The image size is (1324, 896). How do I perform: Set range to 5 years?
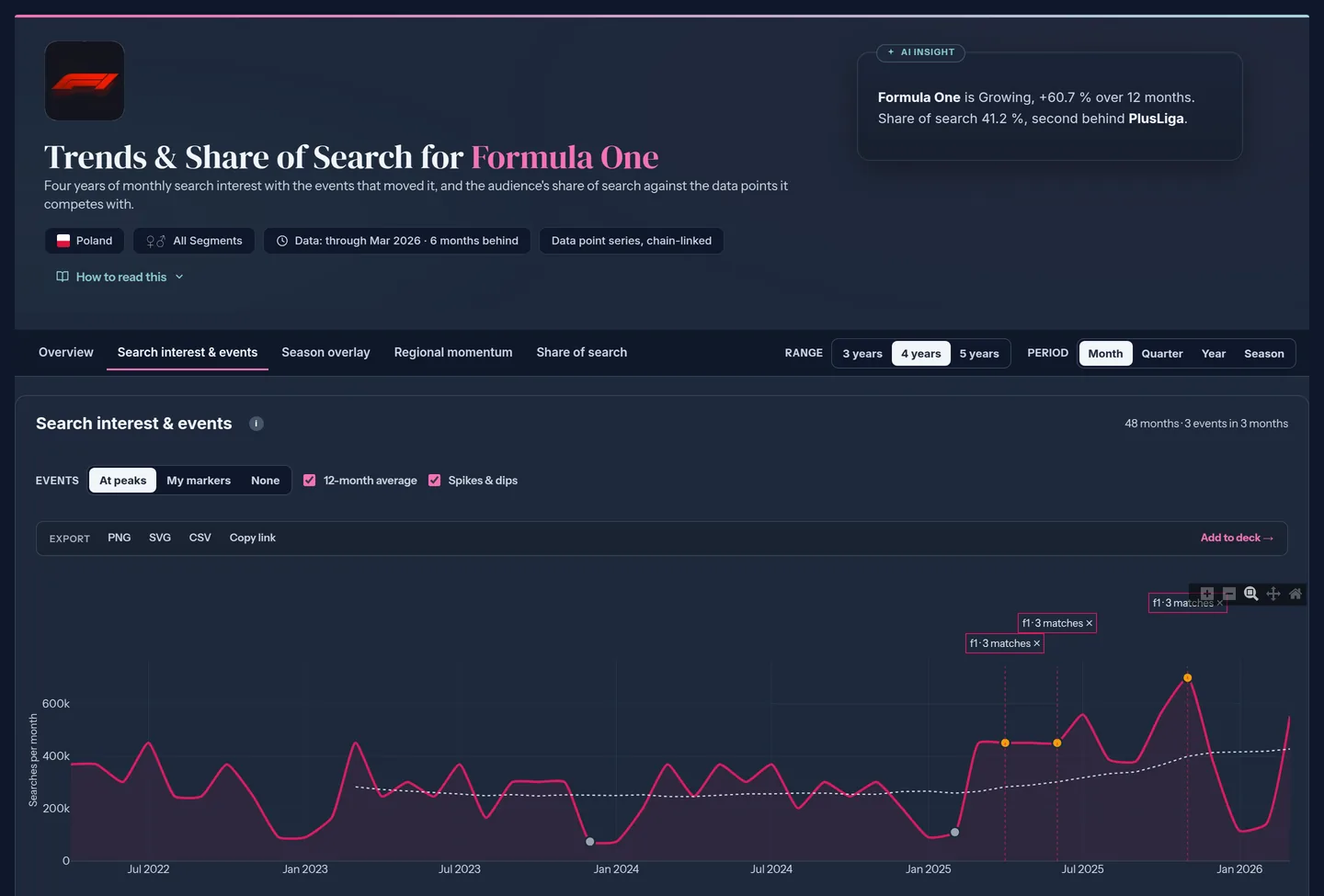[x=979, y=354]
